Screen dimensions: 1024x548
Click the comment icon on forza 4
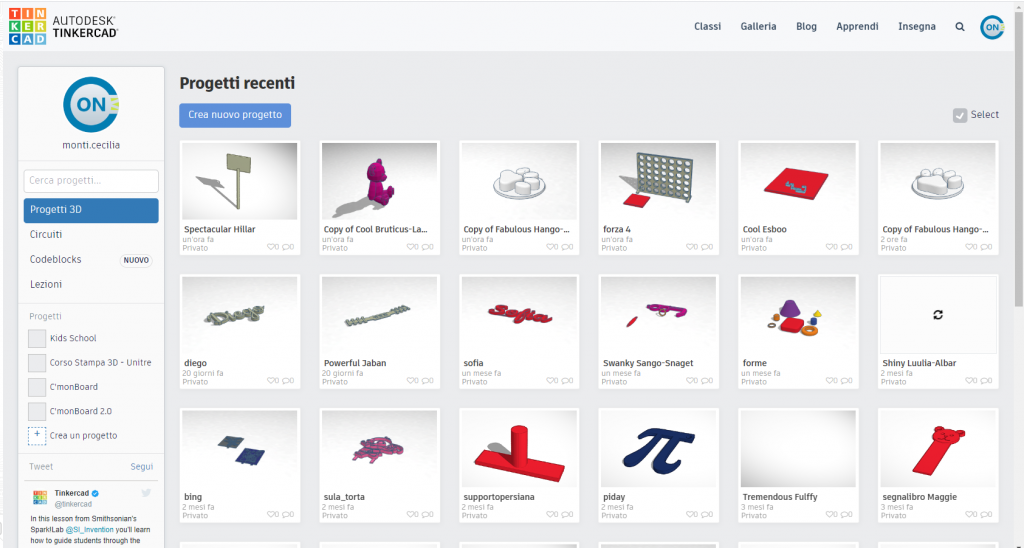click(708, 247)
